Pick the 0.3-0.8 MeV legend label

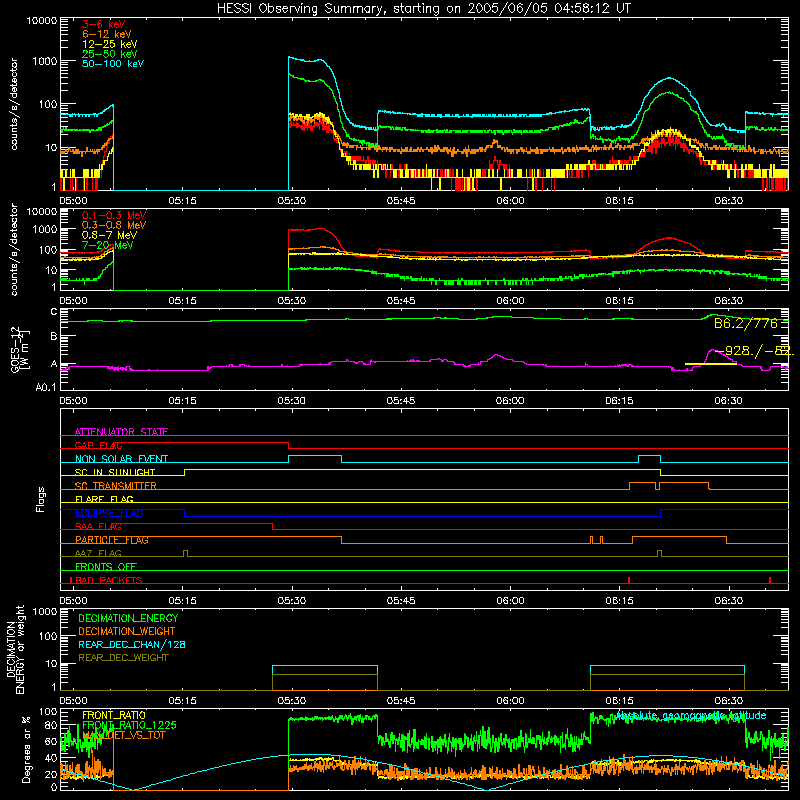tap(114, 225)
